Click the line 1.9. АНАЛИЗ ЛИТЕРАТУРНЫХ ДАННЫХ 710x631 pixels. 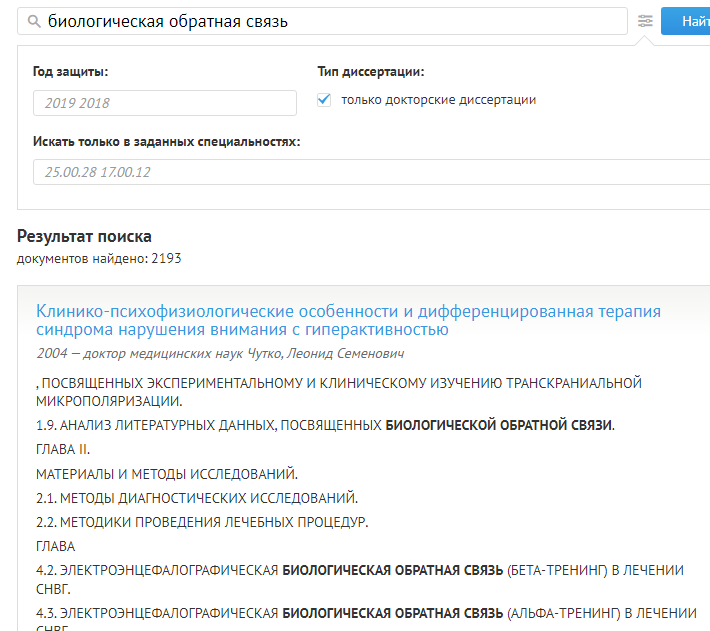[325, 425]
